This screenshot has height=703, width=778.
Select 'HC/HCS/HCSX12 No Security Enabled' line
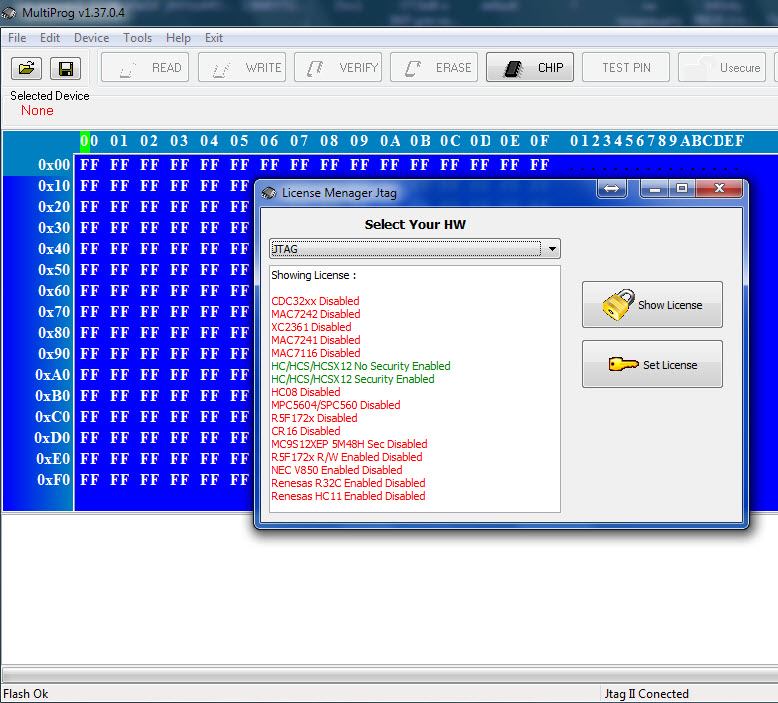click(361, 366)
